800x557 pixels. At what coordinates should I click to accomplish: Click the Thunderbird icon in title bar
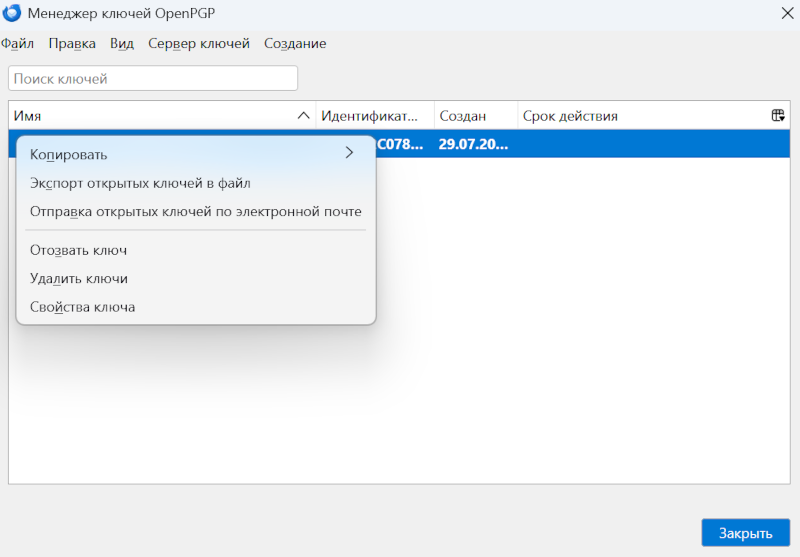tap(12, 13)
